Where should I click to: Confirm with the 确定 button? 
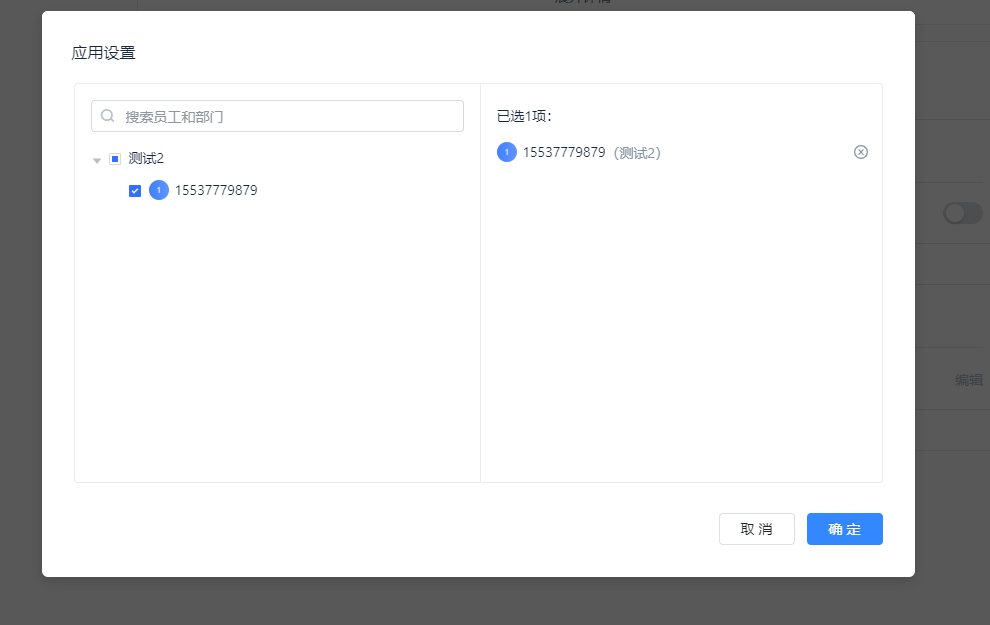pos(844,529)
